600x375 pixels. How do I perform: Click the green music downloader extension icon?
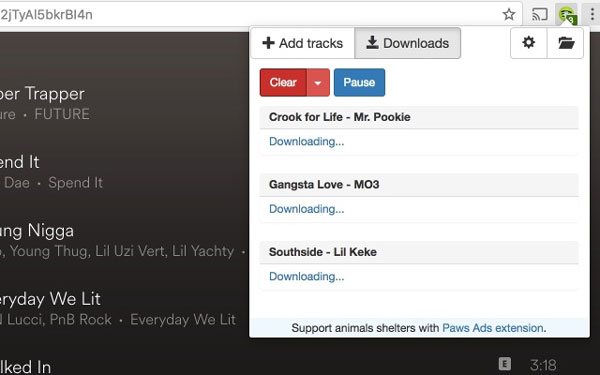coord(567,15)
